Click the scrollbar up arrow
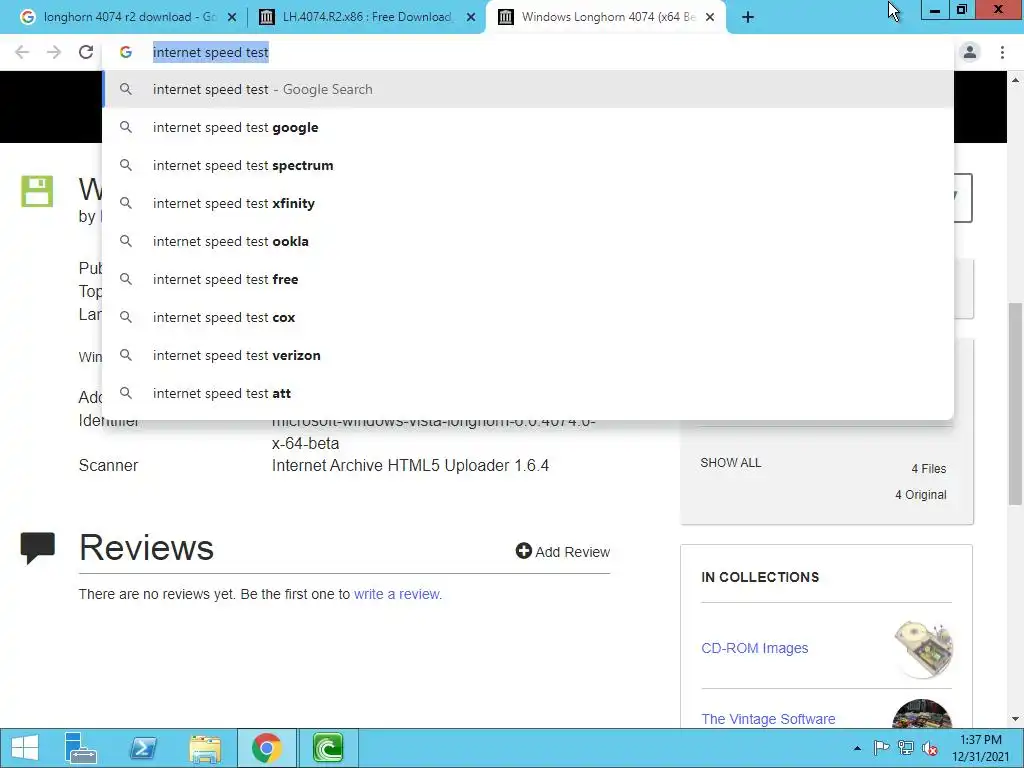The height and width of the screenshot is (768, 1024). click(1015, 80)
